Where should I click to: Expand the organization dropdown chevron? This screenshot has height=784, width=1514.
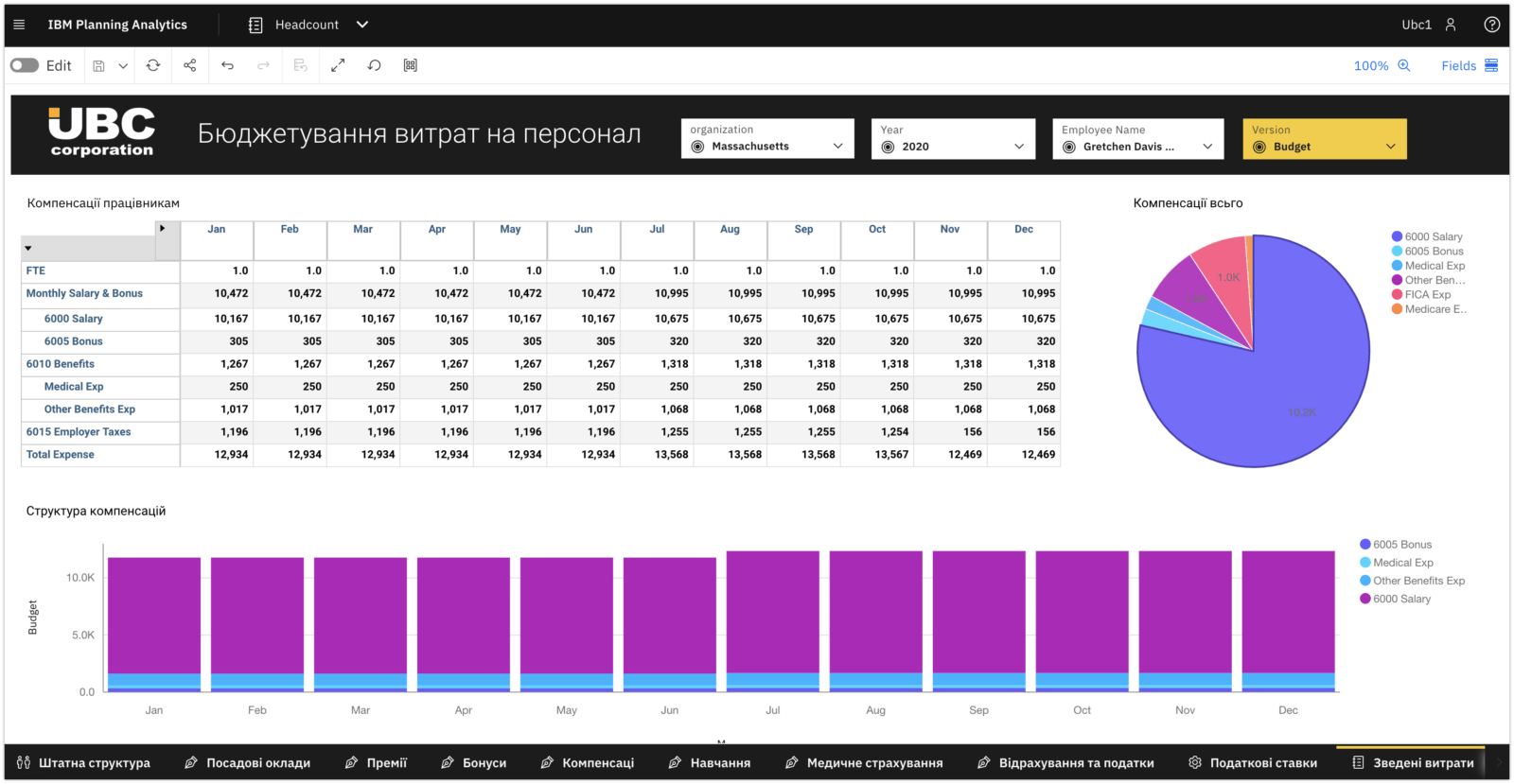tap(837, 147)
